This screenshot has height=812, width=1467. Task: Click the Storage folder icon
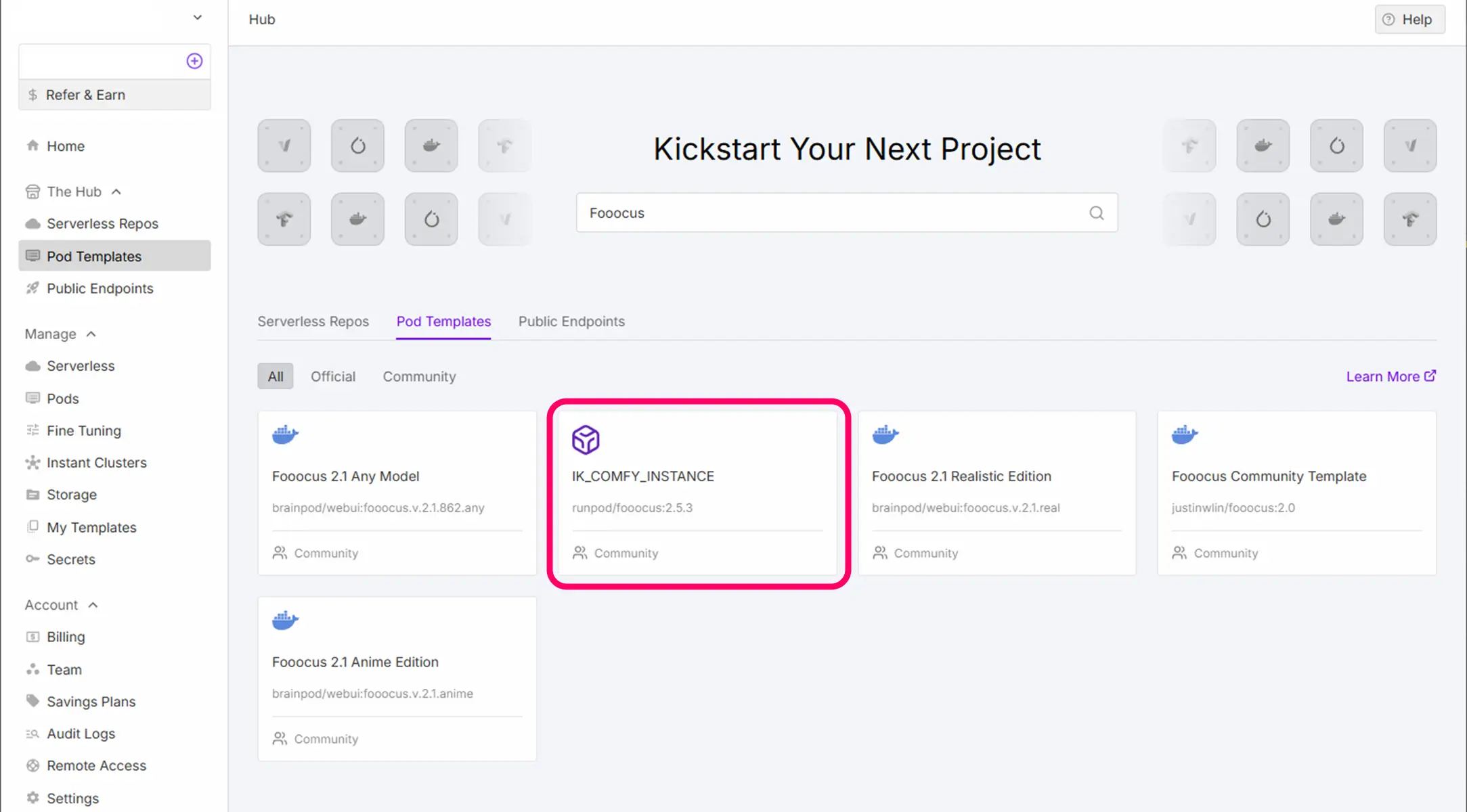pyautogui.click(x=32, y=495)
